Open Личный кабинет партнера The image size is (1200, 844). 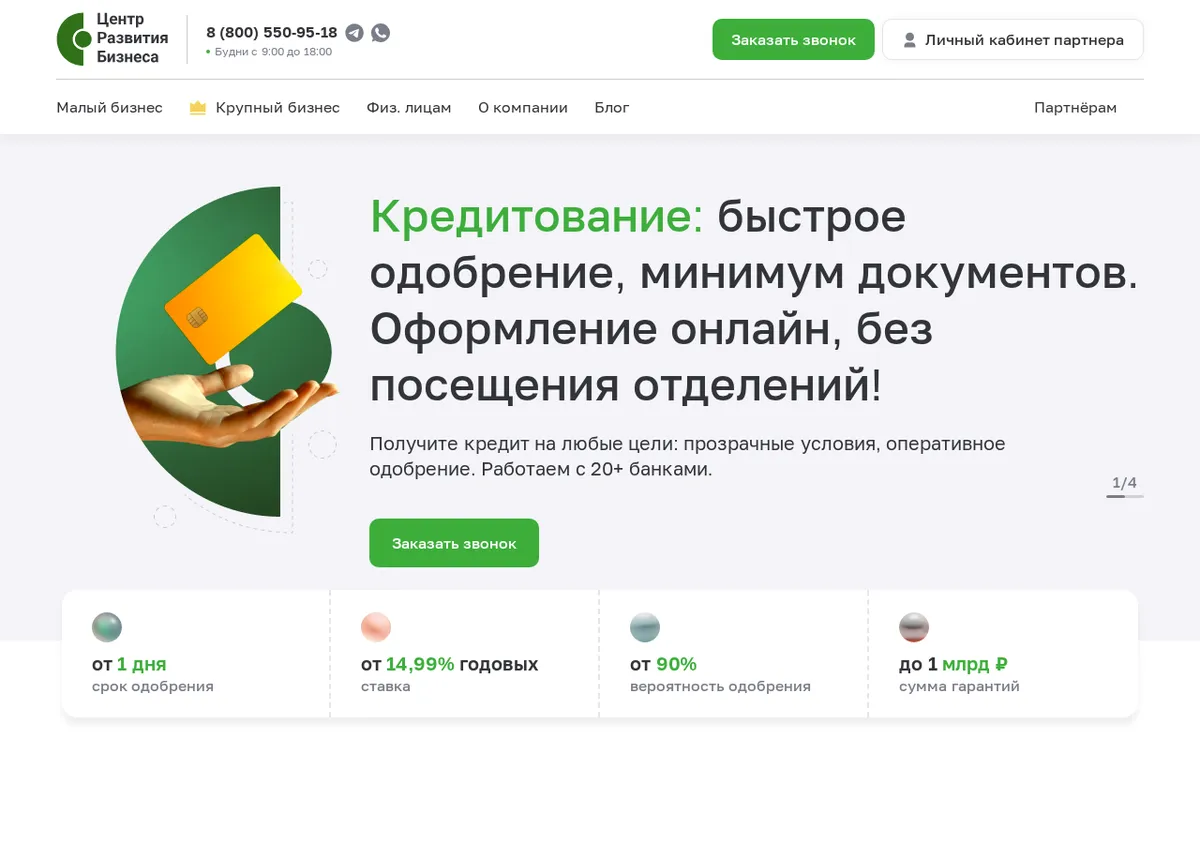[1013, 40]
